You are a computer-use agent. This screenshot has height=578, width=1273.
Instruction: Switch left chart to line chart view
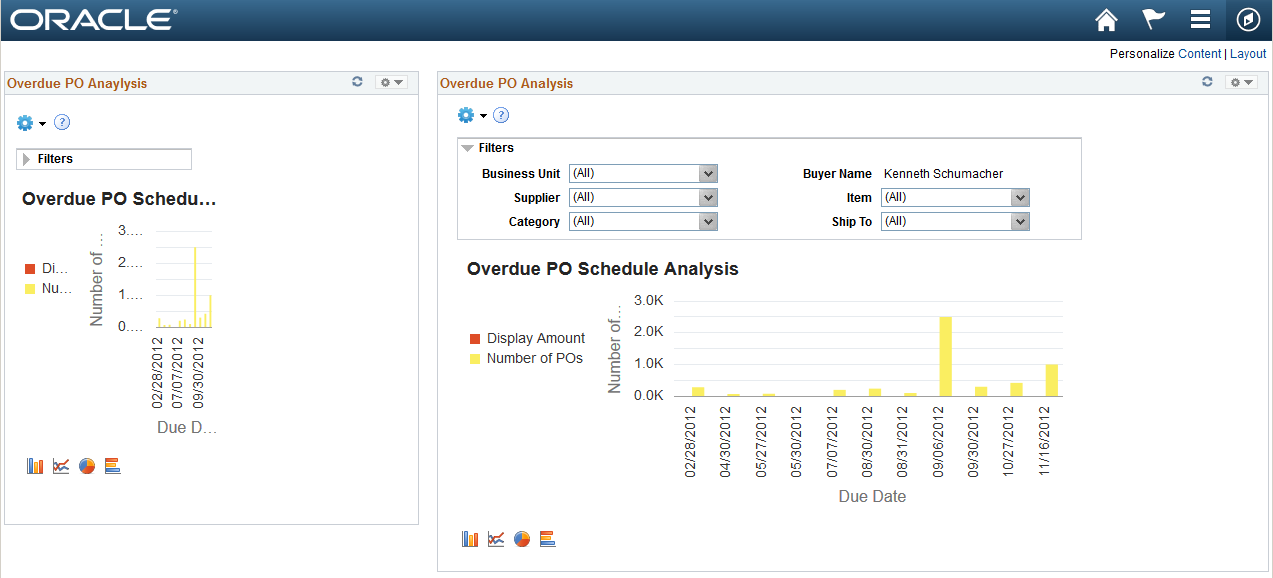(x=61, y=466)
